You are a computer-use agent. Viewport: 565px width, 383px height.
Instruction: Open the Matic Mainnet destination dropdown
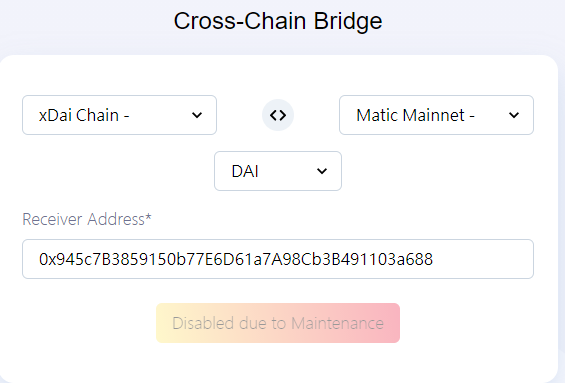(436, 115)
